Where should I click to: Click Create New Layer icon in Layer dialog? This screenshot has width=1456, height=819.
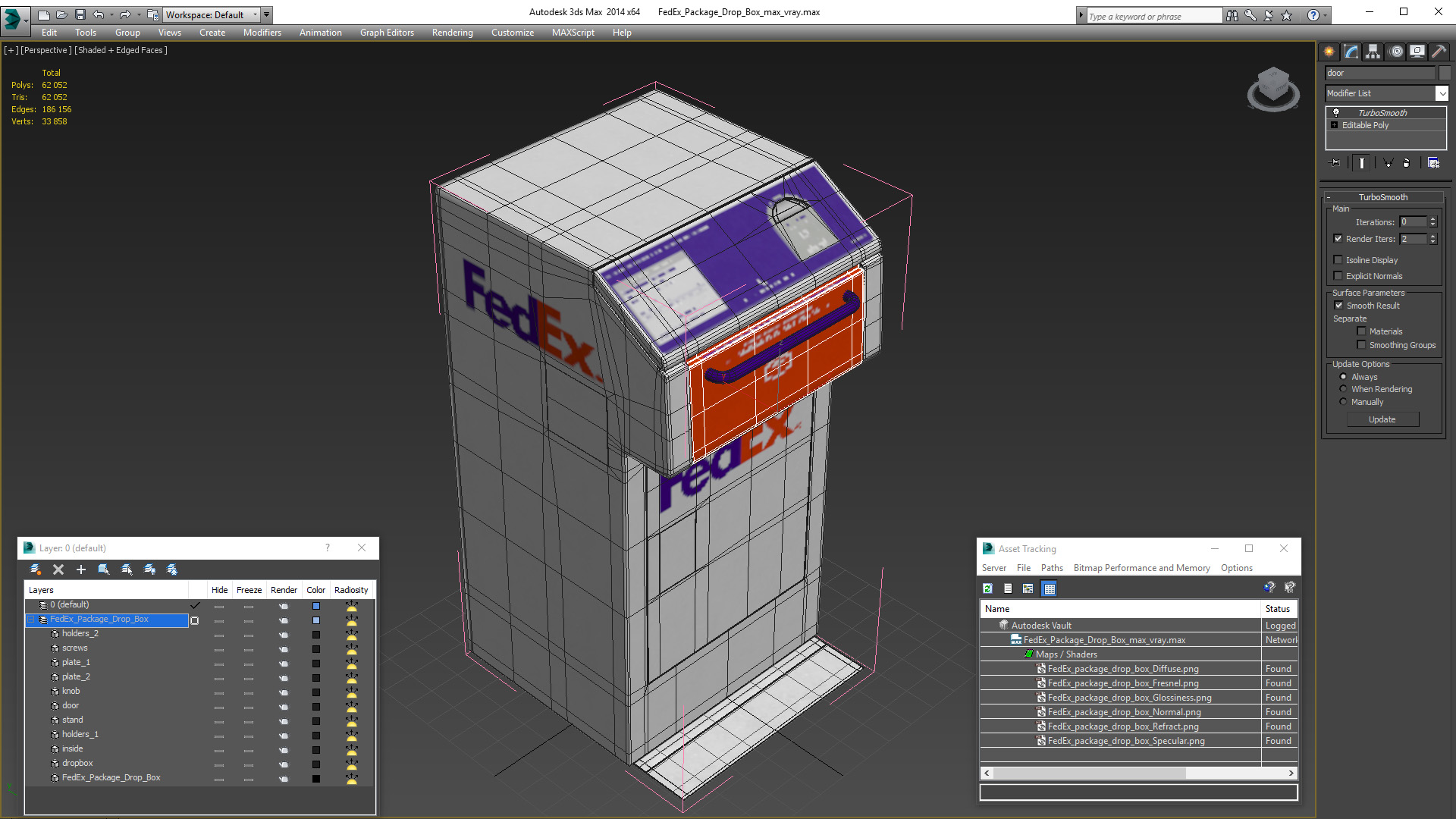(x=35, y=570)
